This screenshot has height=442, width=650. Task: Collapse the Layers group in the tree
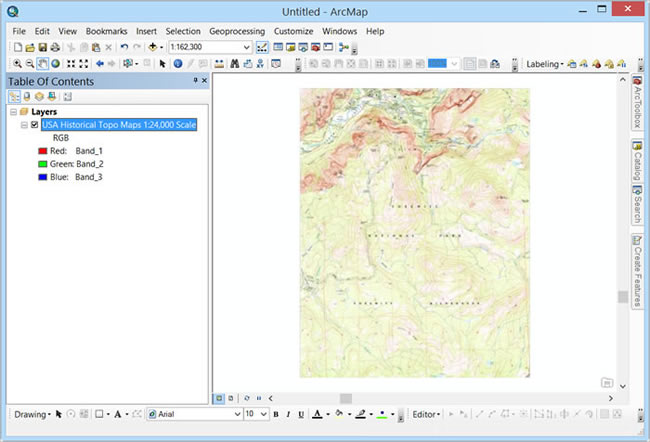coord(12,112)
